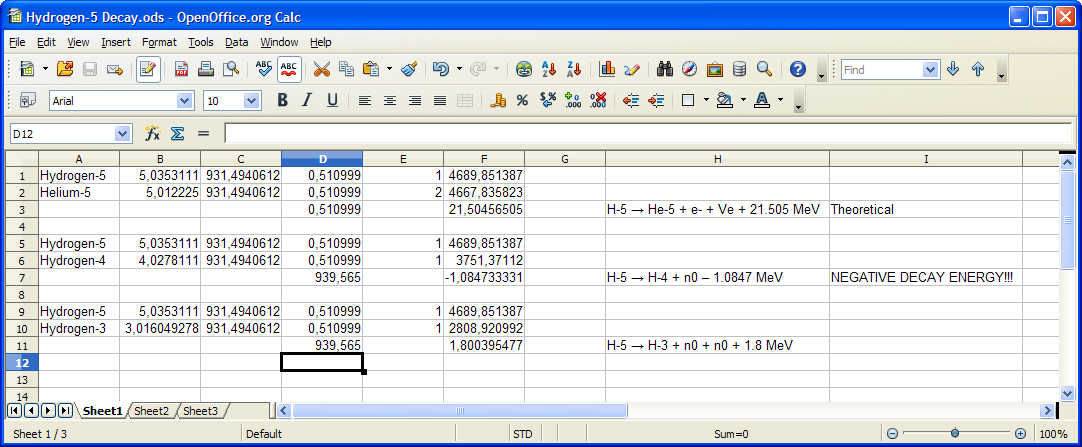The height and width of the screenshot is (447, 1082).
Task: Click the Sum sigma icon
Action: (x=177, y=133)
